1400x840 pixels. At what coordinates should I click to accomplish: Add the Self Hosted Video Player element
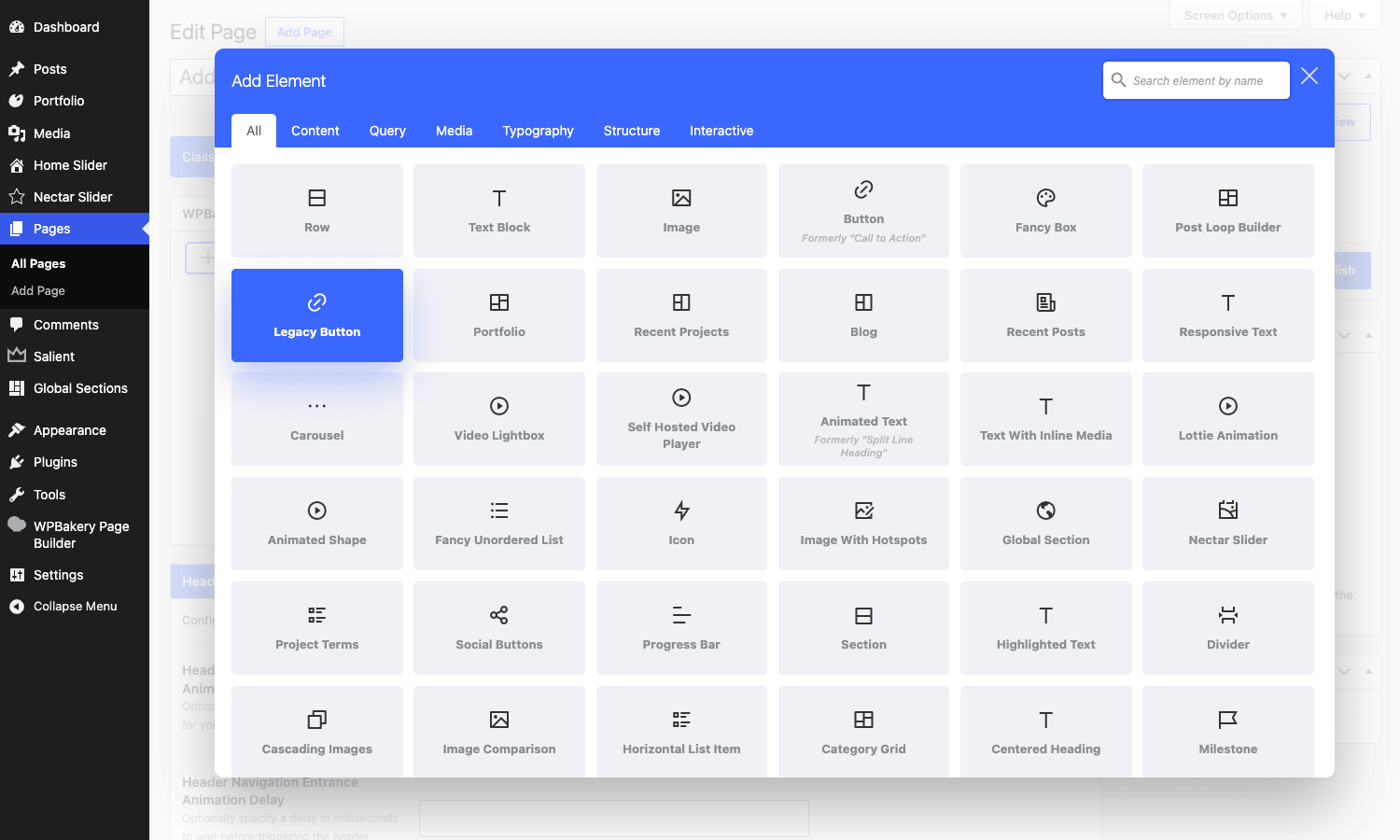point(681,419)
